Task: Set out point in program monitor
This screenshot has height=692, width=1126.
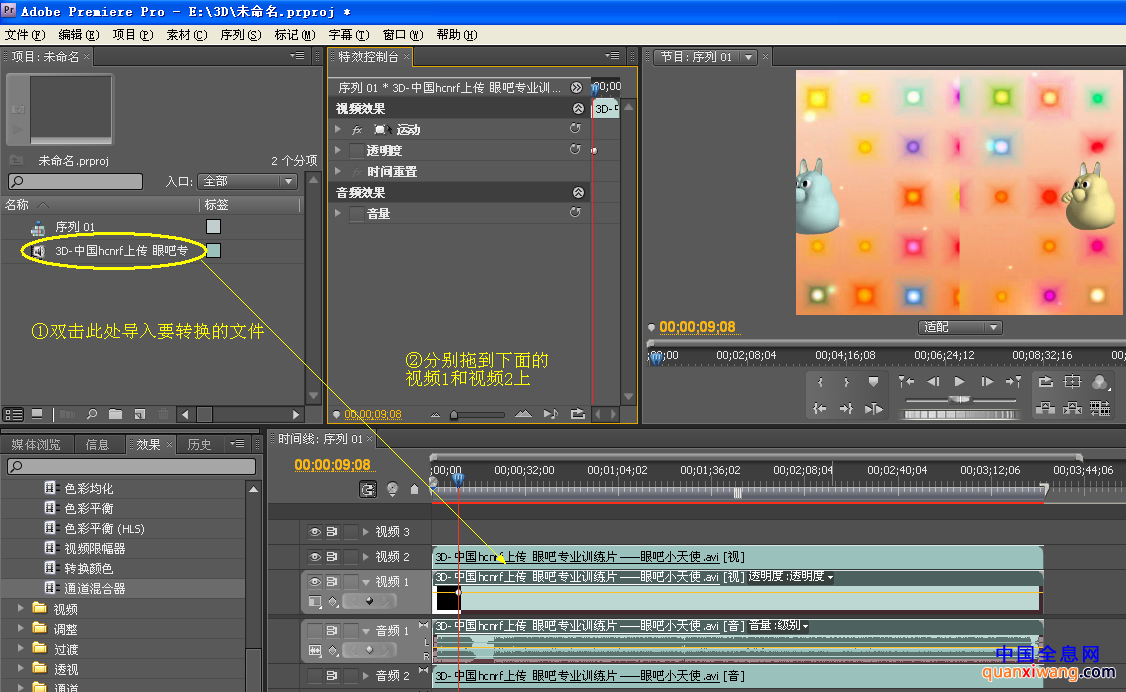Action: click(x=847, y=382)
